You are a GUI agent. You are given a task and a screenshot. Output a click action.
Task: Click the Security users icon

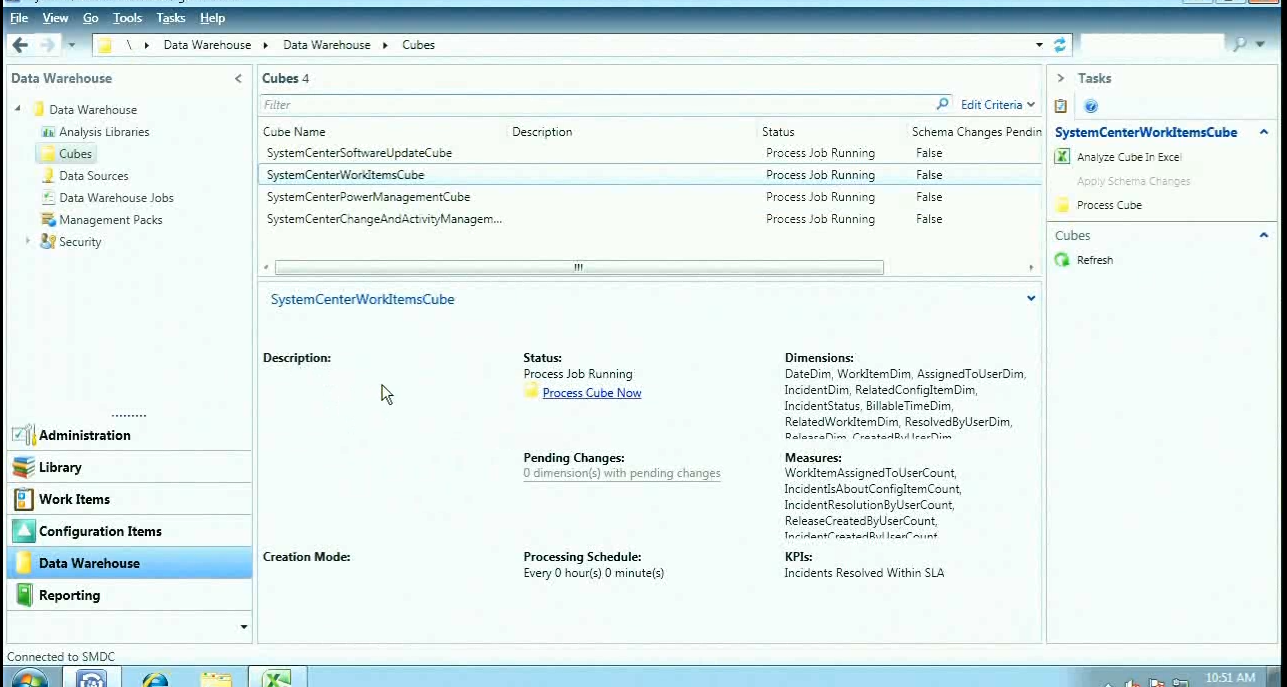(48, 242)
